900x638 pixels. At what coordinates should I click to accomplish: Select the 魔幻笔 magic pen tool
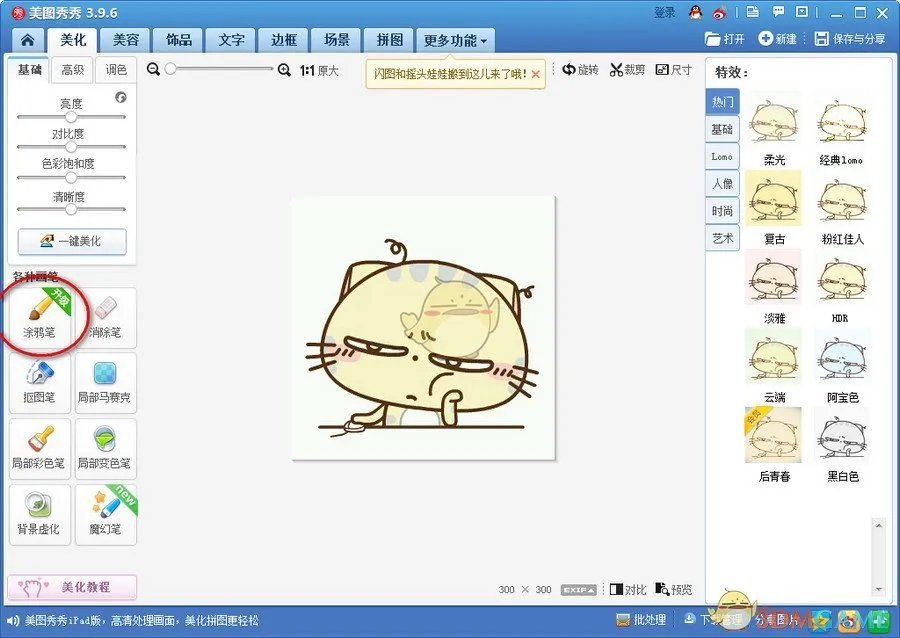pyautogui.click(x=105, y=514)
